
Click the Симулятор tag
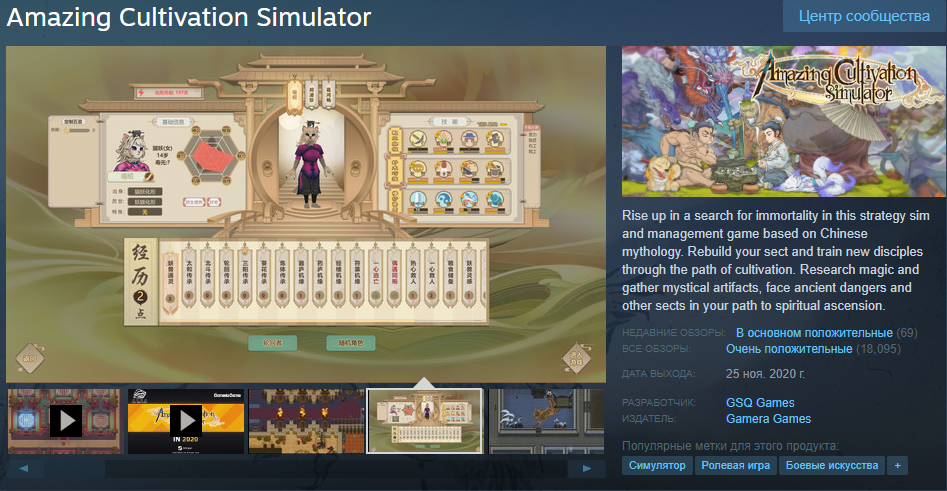[x=656, y=466]
